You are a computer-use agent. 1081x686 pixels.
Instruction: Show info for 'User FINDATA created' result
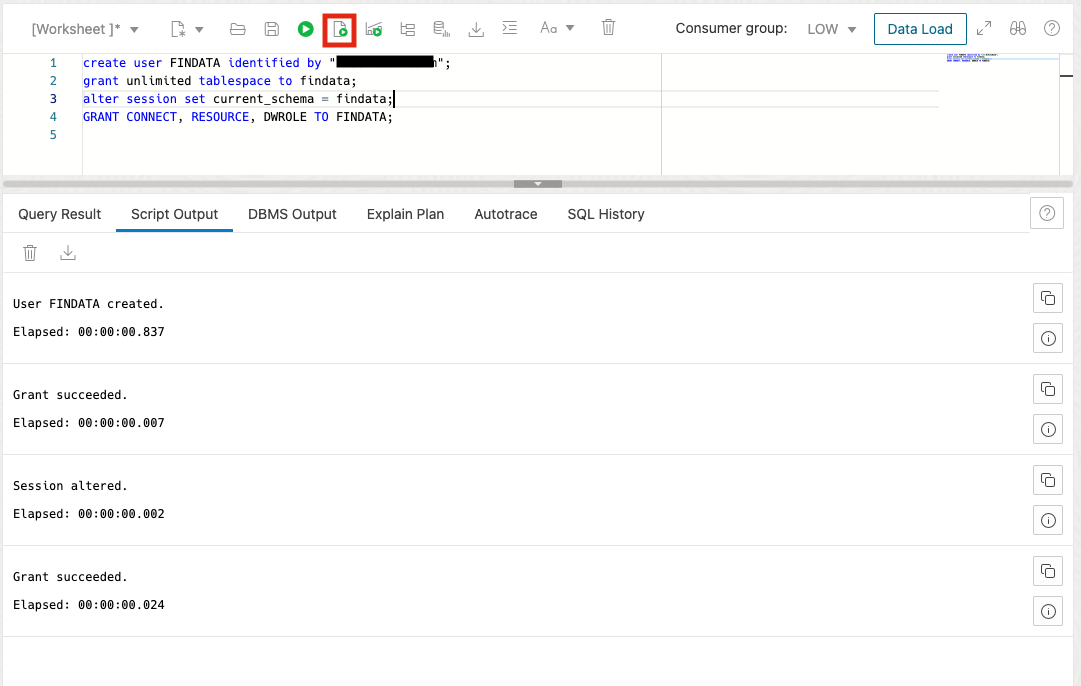(1048, 339)
